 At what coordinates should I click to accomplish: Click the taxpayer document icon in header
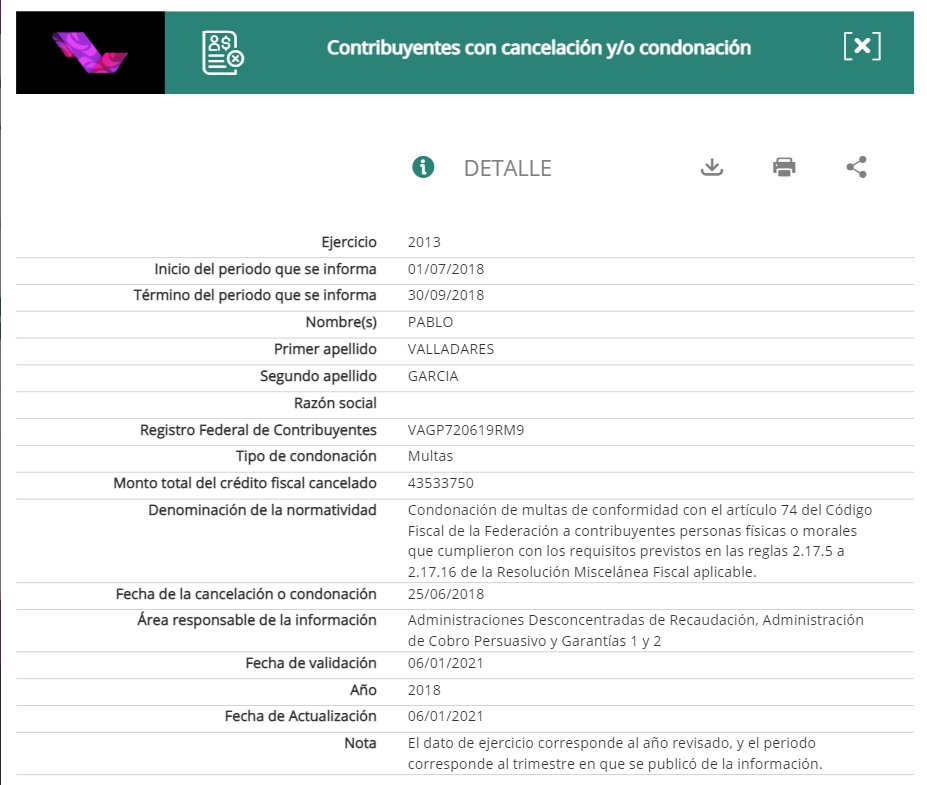222,52
